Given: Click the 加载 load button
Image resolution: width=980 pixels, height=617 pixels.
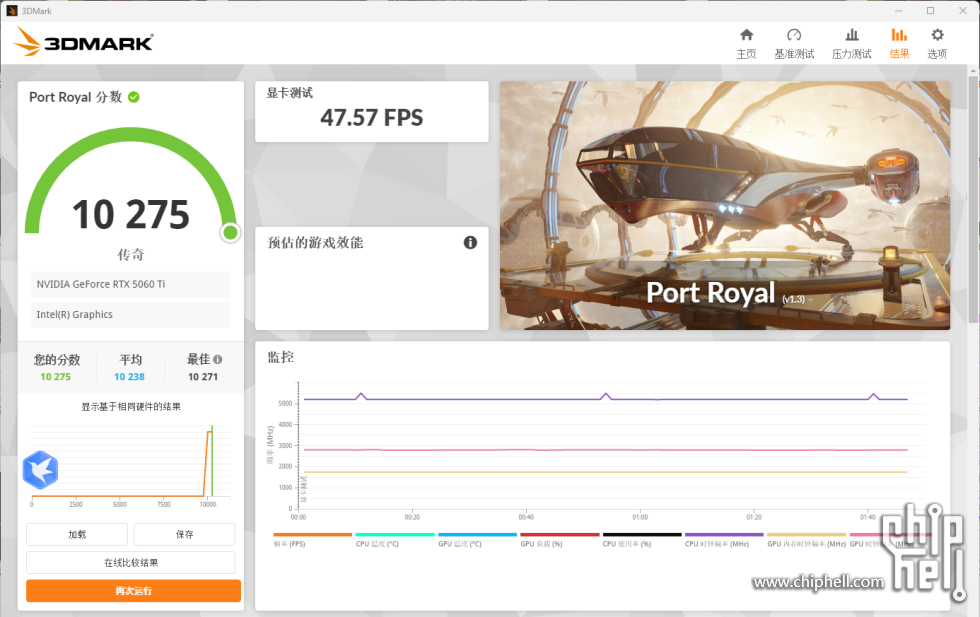Looking at the screenshot, I should pyautogui.click(x=77, y=534).
